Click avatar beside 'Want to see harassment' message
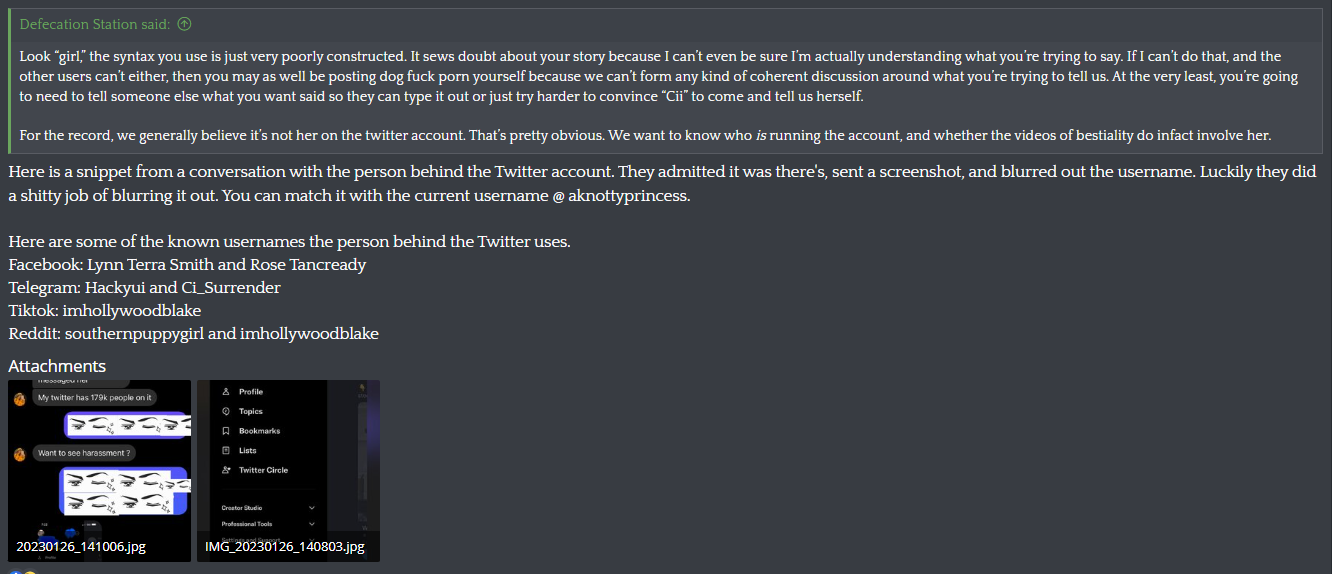The width and height of the screenshot is (1332, 574). coord(19,454)
